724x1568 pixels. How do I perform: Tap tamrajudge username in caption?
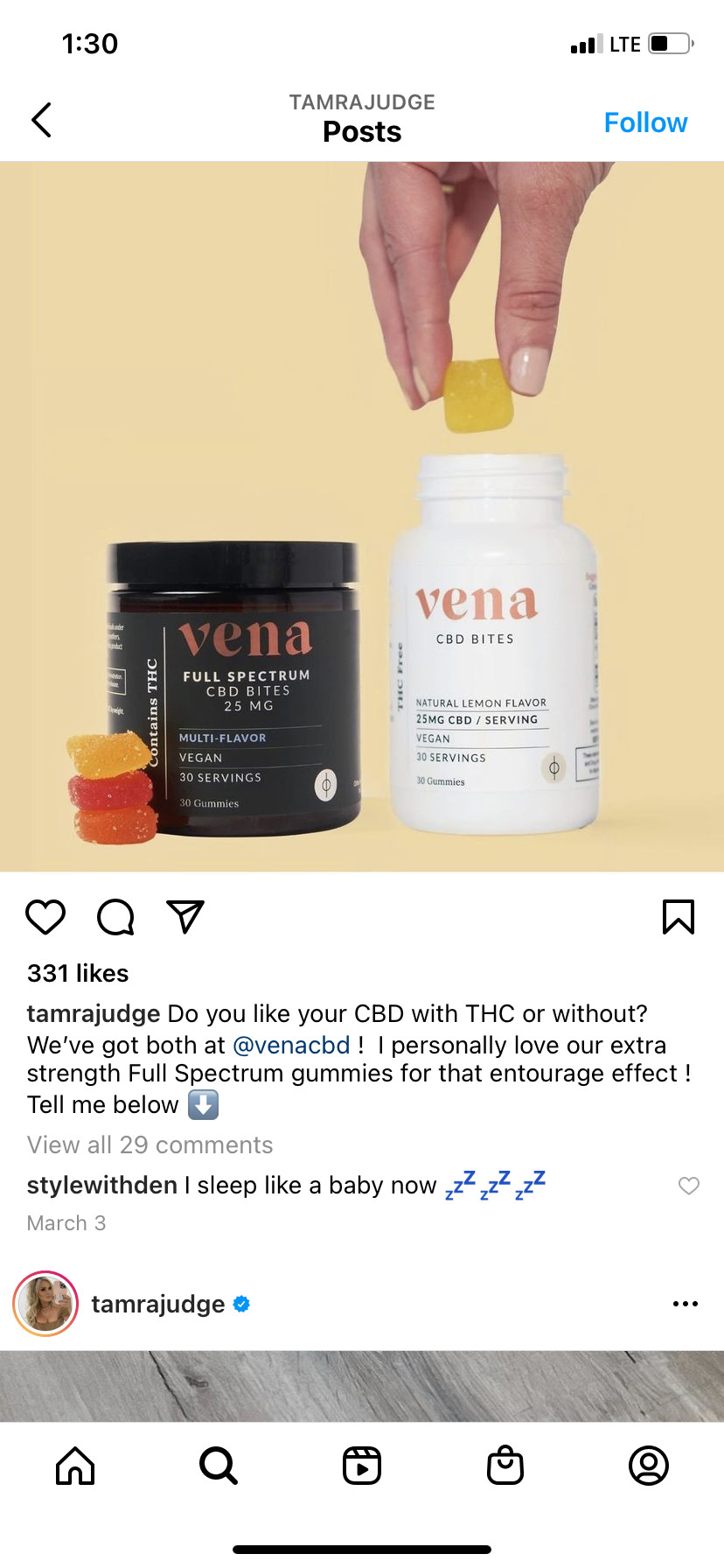(94, 1013)
